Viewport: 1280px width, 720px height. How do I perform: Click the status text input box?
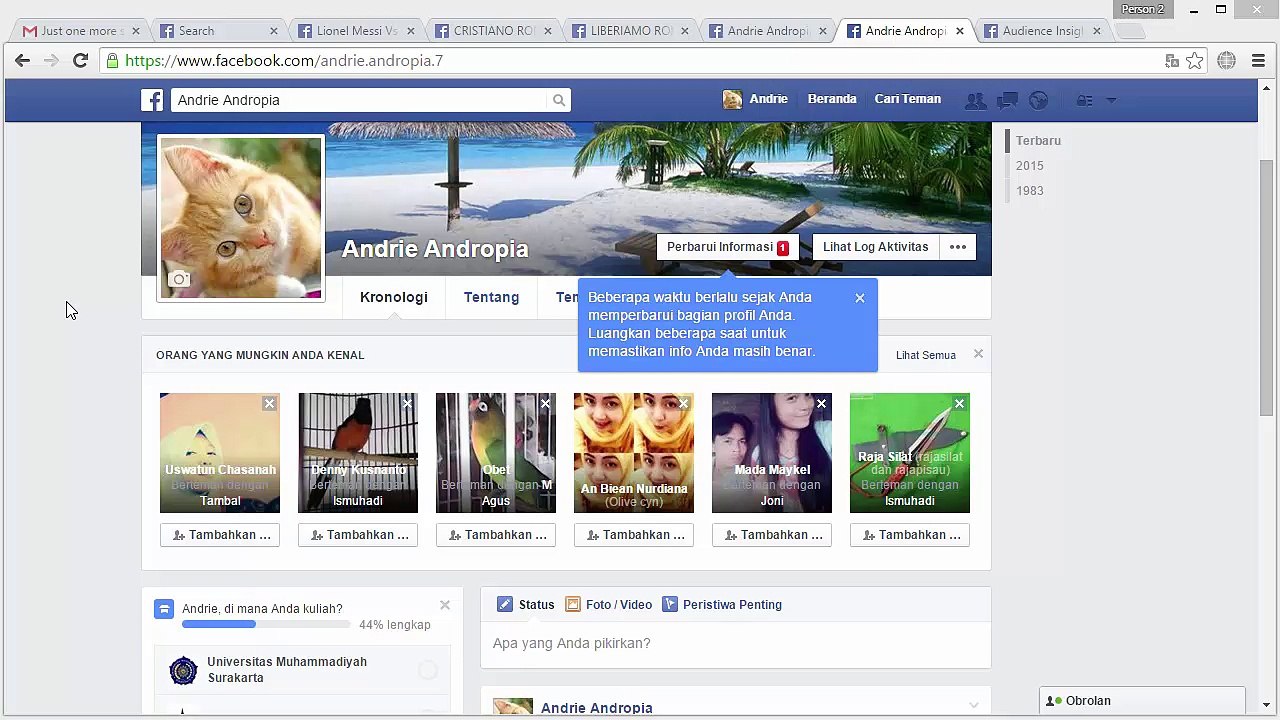[736, 644]
